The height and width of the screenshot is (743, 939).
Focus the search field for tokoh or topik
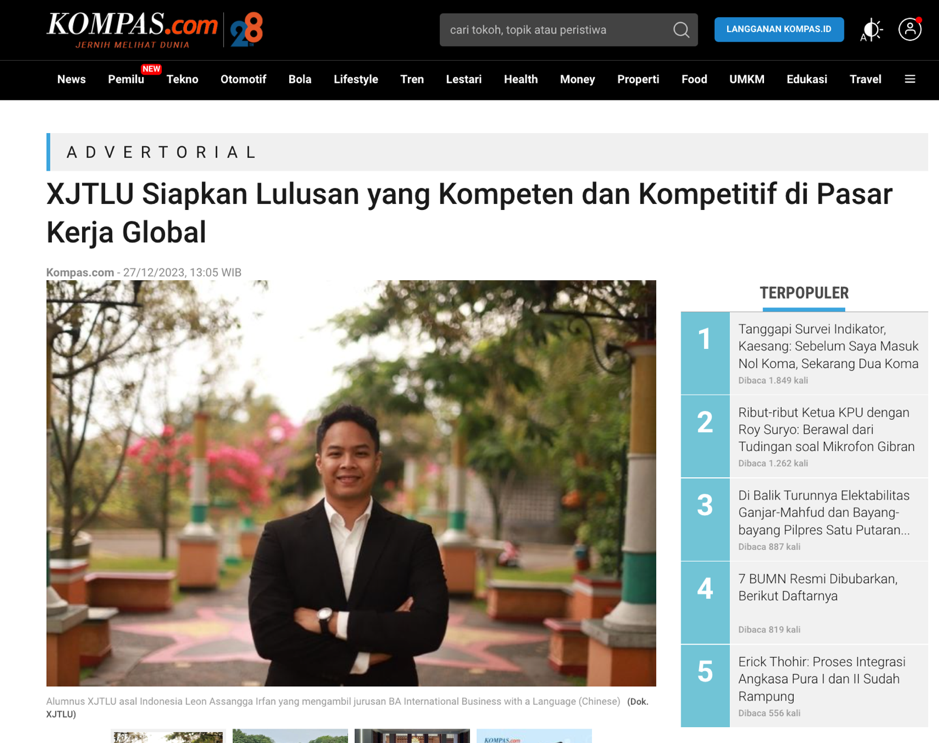click(x=568, y=30)
